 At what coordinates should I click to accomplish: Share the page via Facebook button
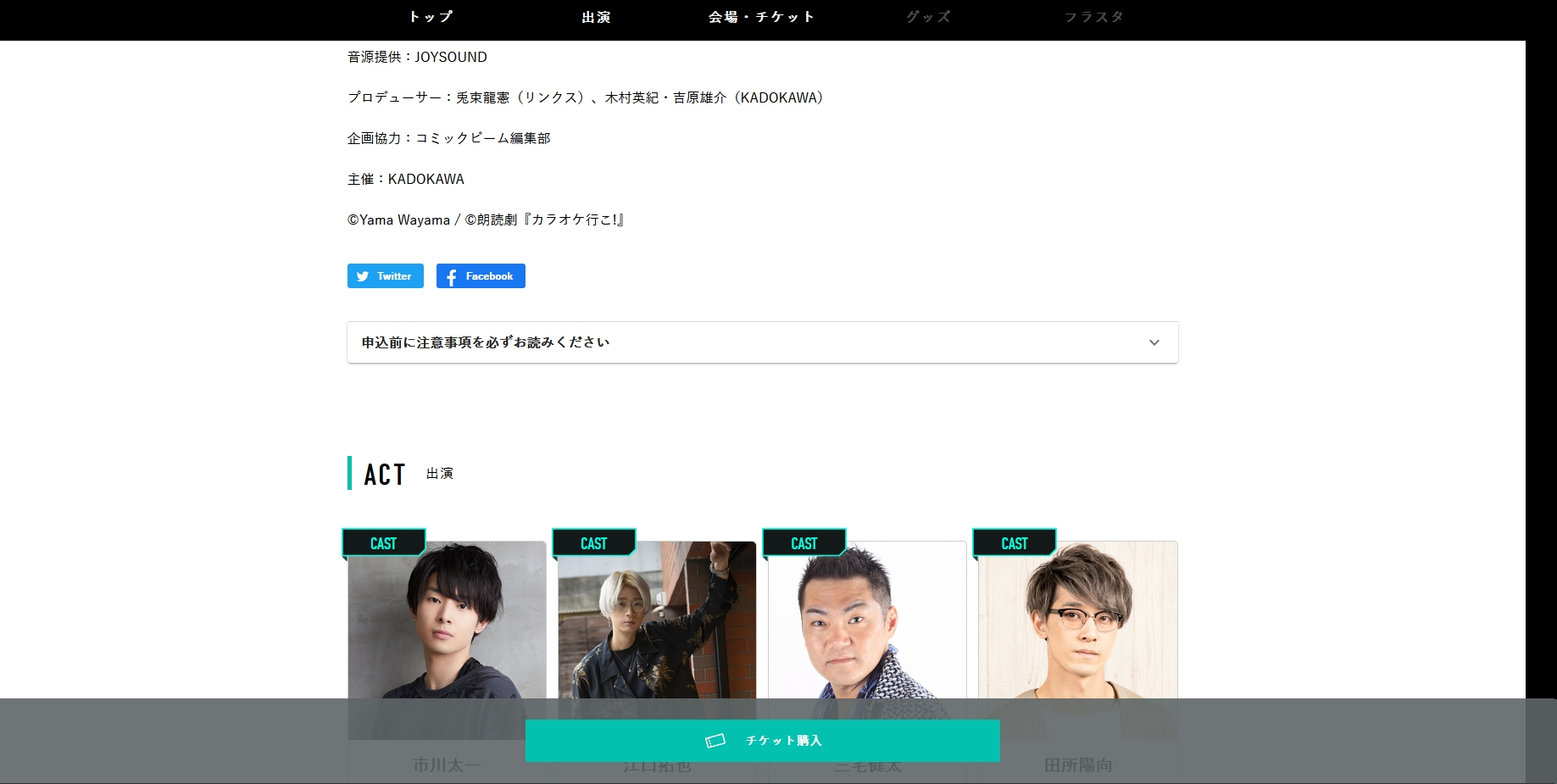(481, 275)
